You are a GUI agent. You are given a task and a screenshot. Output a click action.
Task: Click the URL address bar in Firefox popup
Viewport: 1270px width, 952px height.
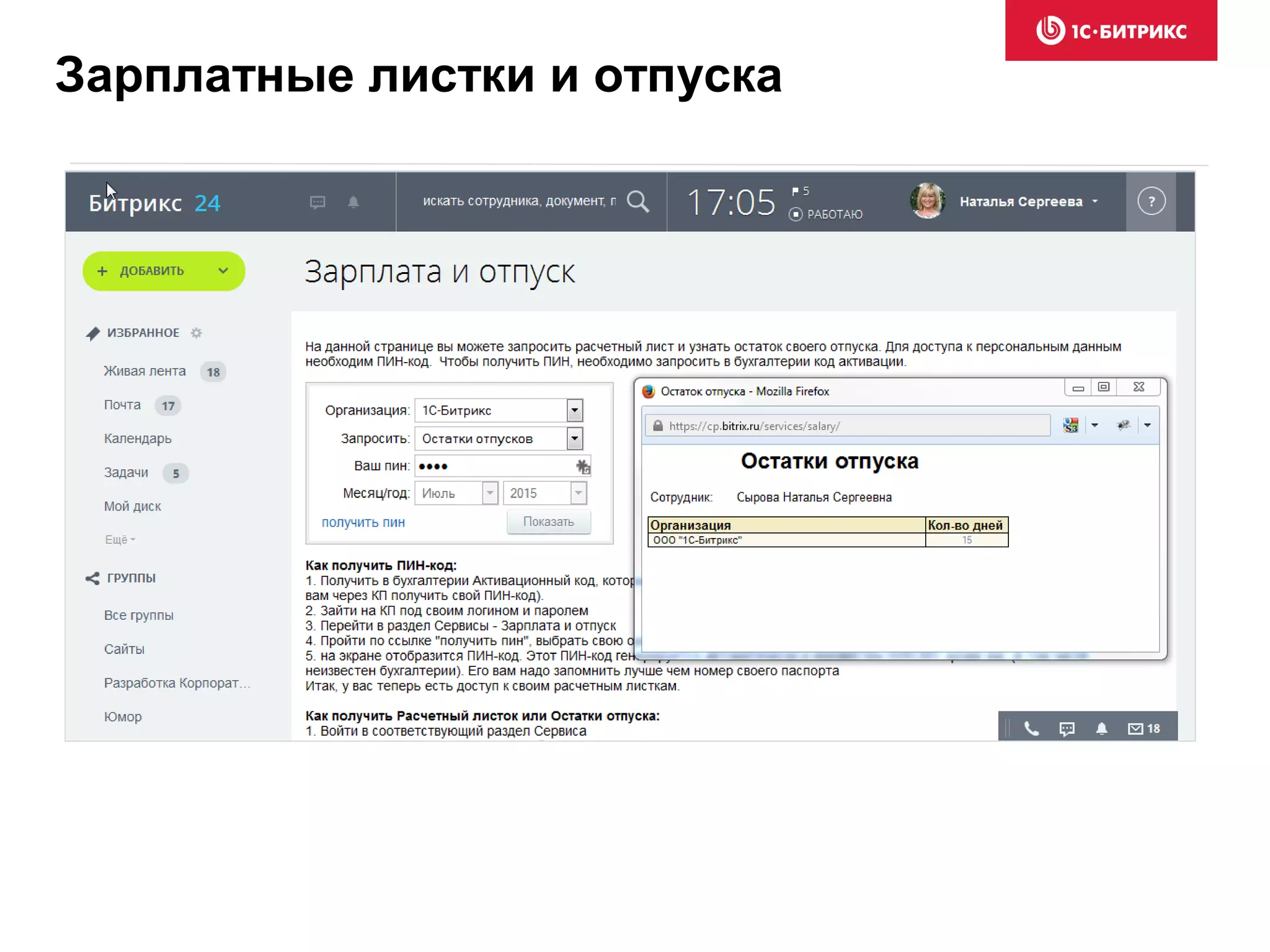[847, 426]
